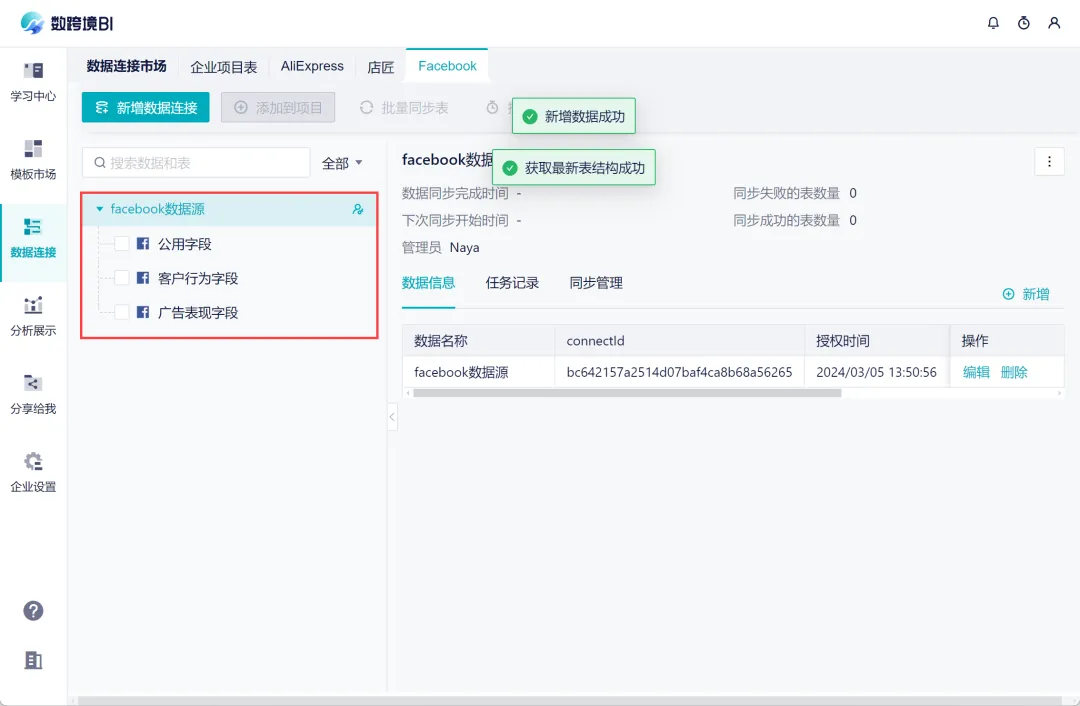The width and height of the screenshot is (1080, 706).
Task: Switch to the AliExpress tab
Action: coord(312,66)
